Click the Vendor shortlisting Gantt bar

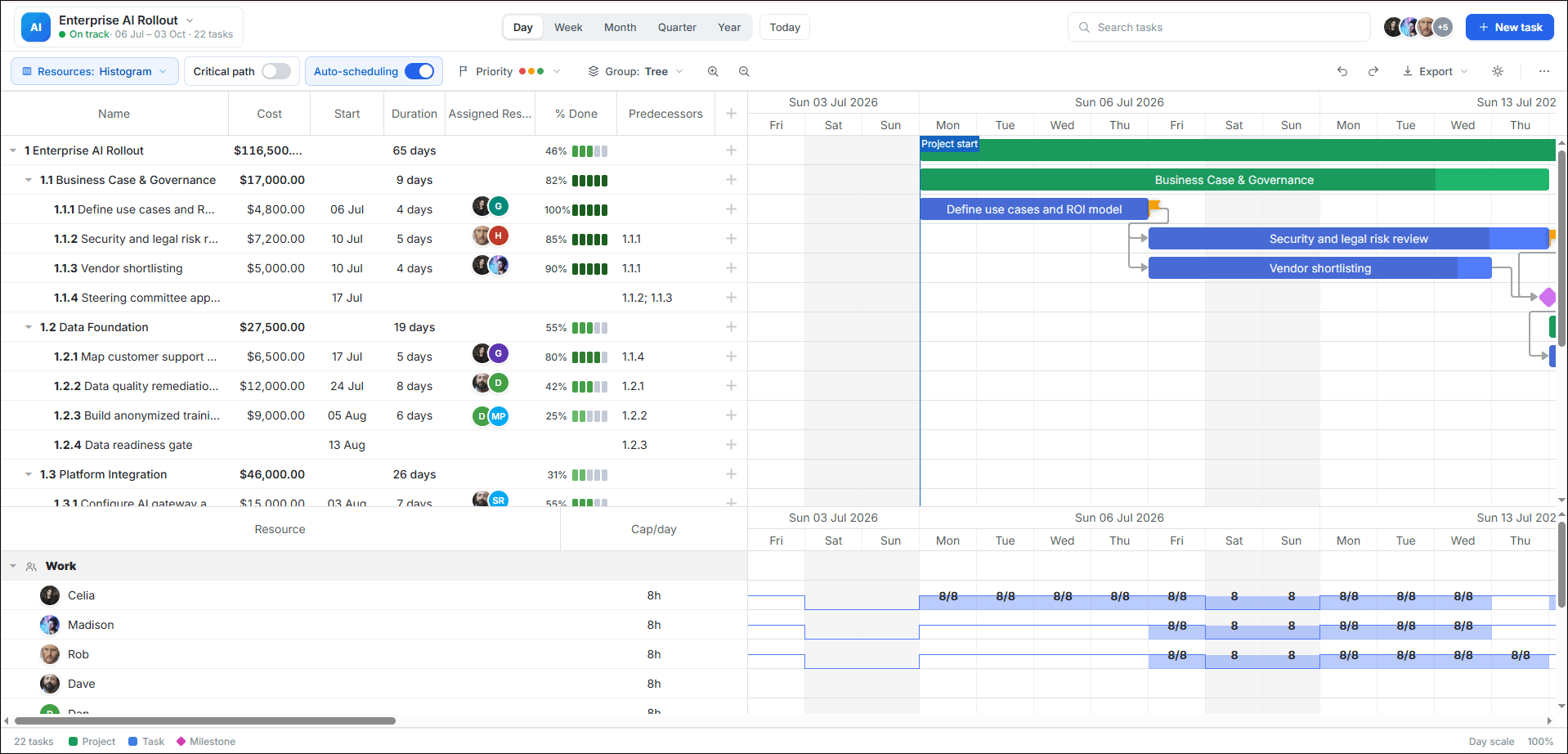coord(1319,268)
